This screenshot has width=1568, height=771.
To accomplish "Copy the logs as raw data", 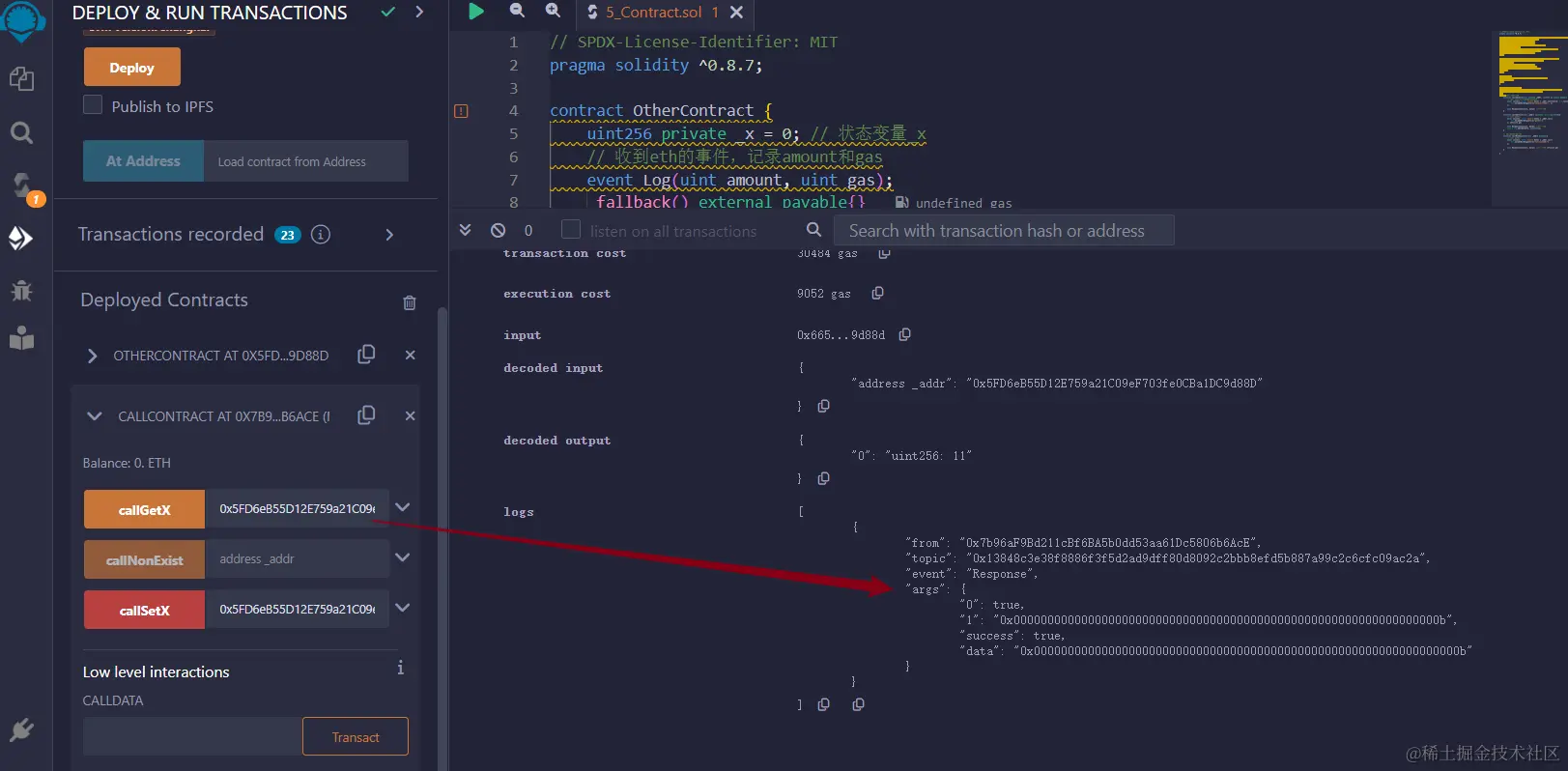I will [x=858, y=704].
